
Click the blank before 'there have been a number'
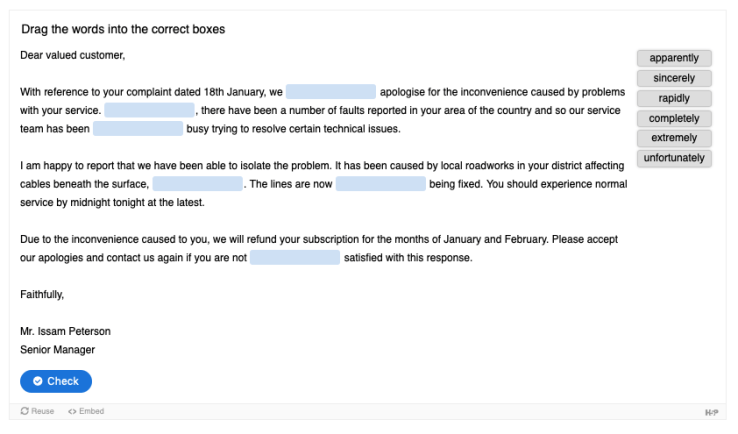[149, 110]
